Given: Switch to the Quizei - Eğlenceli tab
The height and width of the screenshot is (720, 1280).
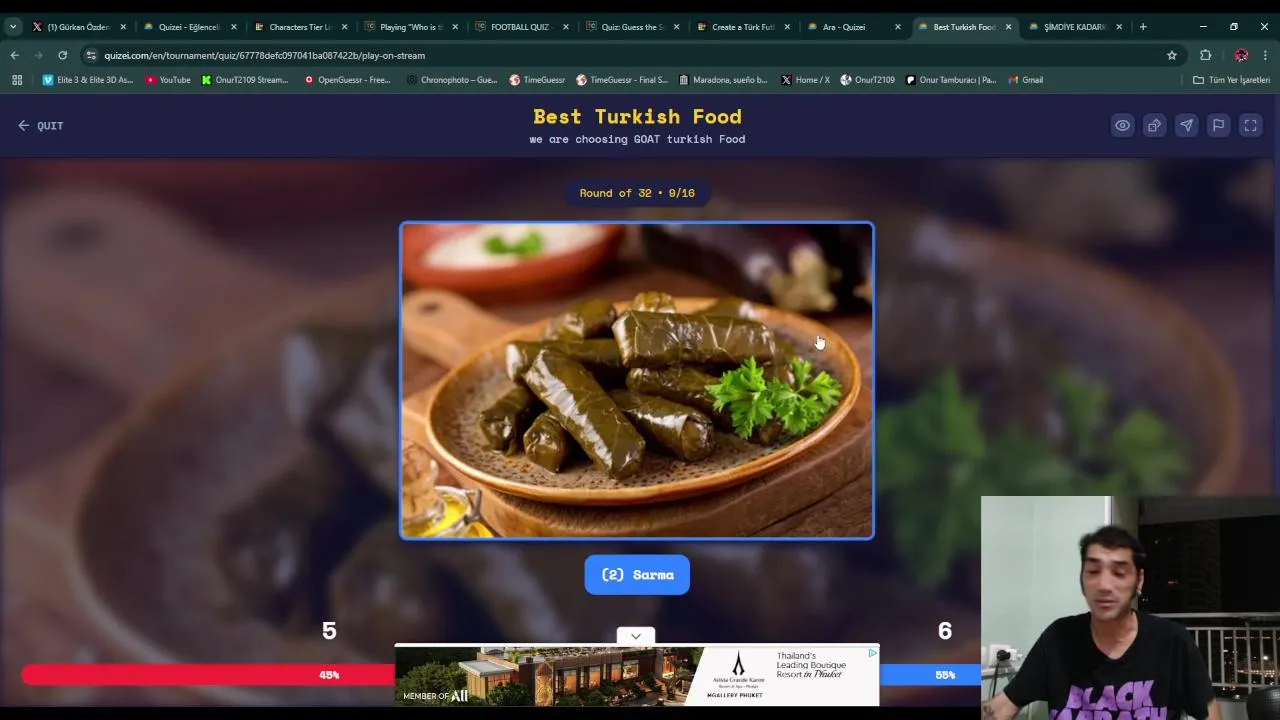Looking at the screenshot, I should (x=189, y=27).
